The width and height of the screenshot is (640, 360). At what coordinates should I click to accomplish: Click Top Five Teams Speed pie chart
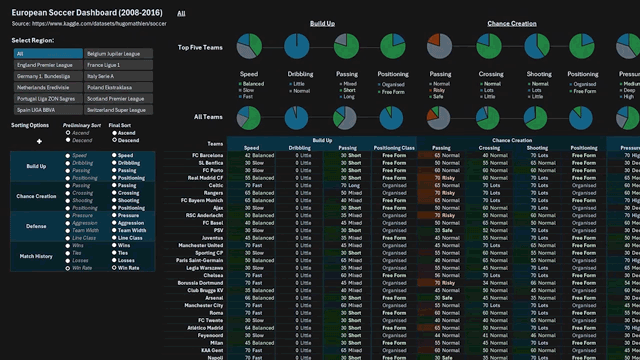click(x=249, y=46)
